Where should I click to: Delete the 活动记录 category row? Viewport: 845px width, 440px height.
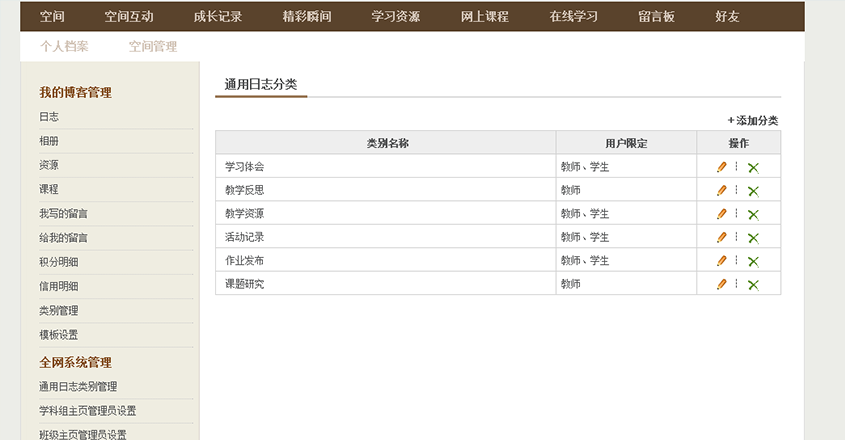click(x=753, y=238)
